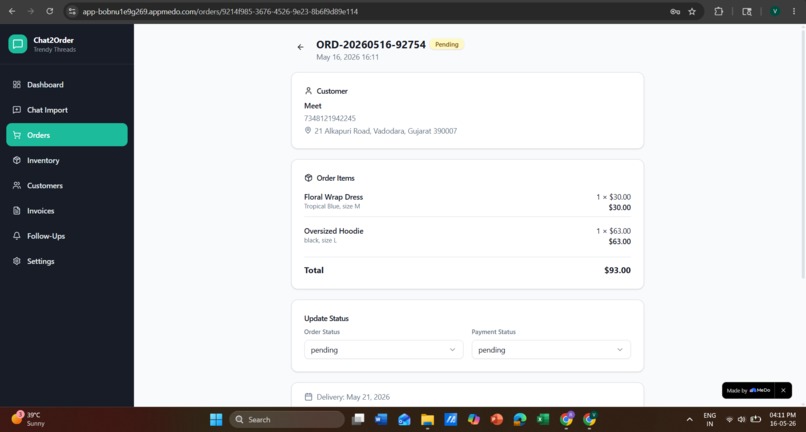Viewport: 806px width, 432px height.
Task: Click the calendar icon beside Delivery date
Action: (308, 397)
